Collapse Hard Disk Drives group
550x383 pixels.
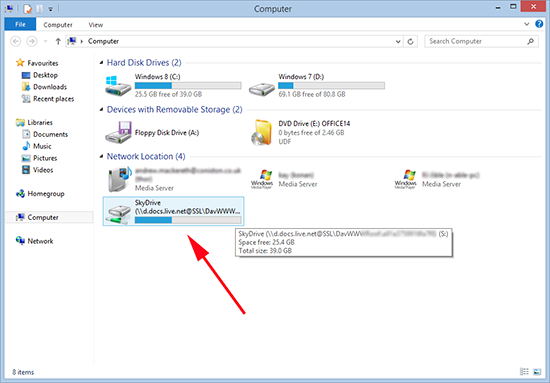101,63
